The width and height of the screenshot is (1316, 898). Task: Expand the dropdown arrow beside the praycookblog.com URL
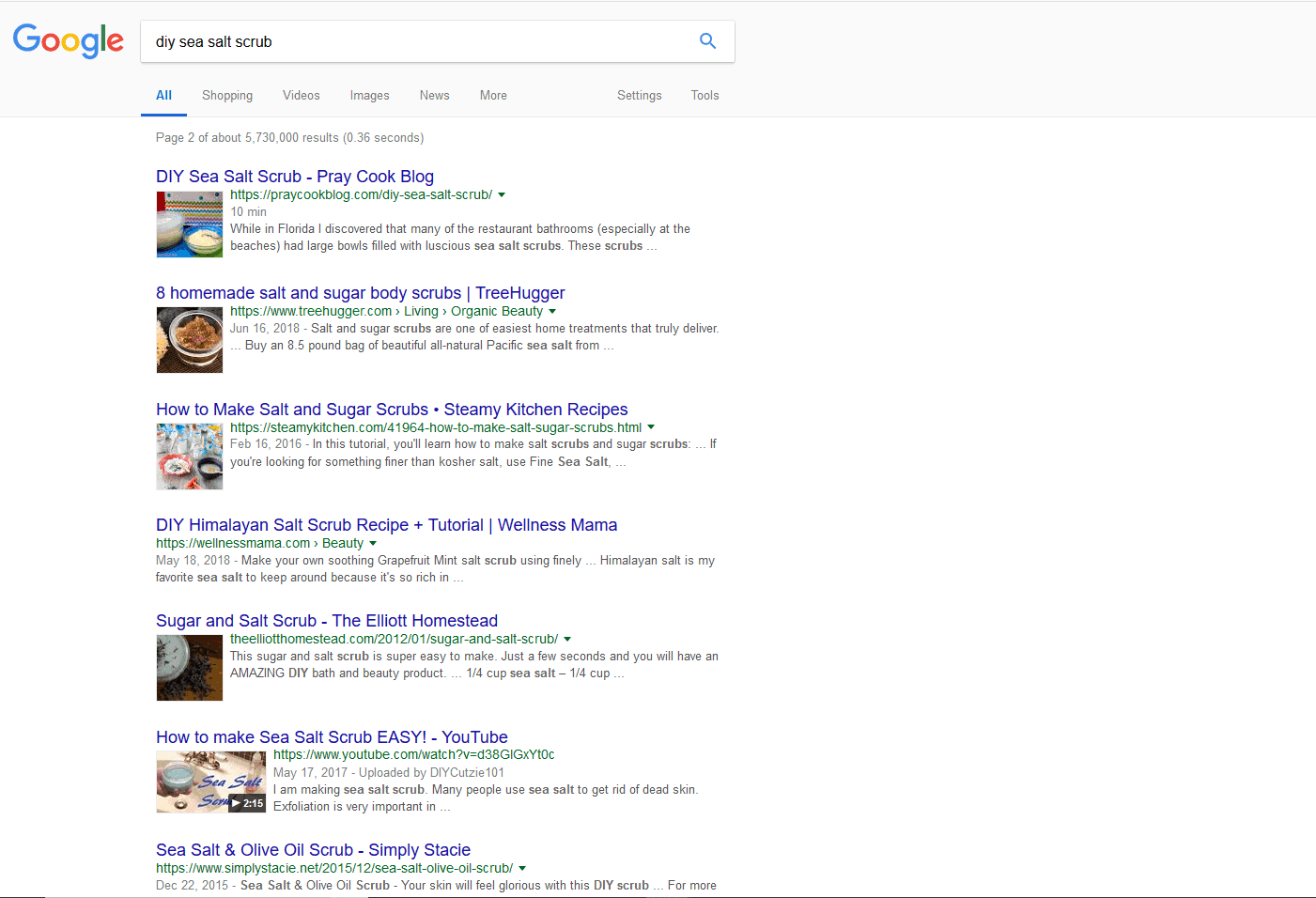[502, 195]
